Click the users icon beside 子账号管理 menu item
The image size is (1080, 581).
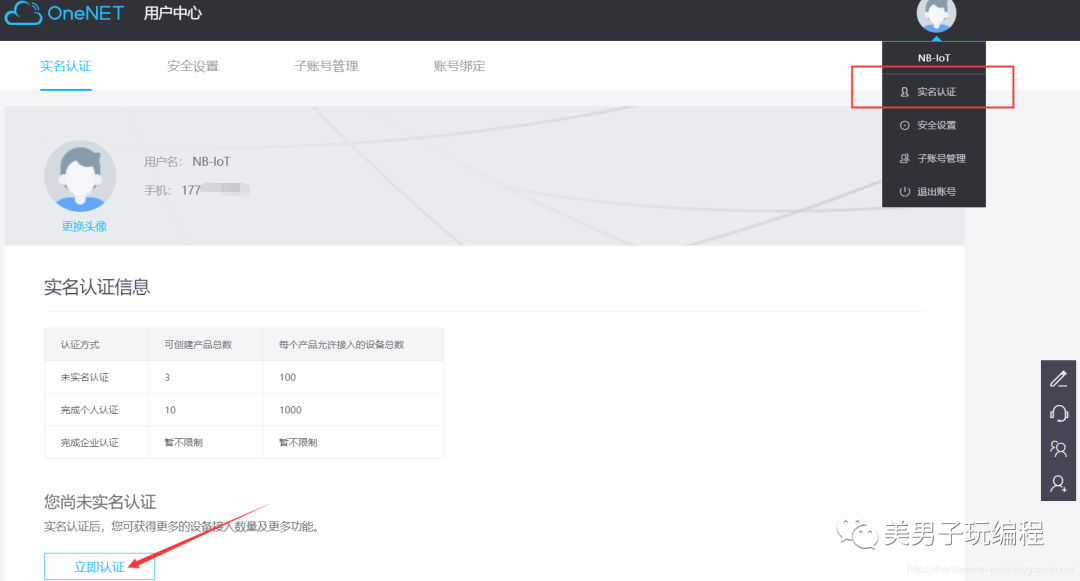tap(904, 158)
